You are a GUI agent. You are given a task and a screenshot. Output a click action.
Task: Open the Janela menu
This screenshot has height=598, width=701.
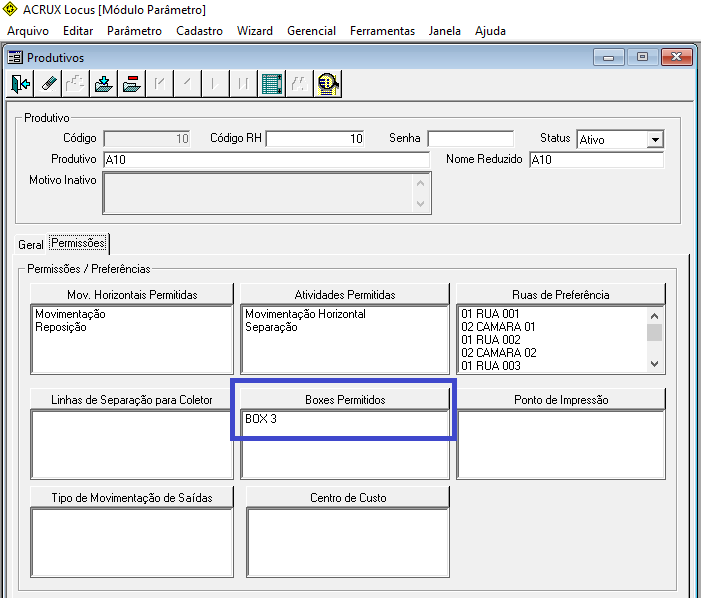pyautogui.click(x=444, y=31)
